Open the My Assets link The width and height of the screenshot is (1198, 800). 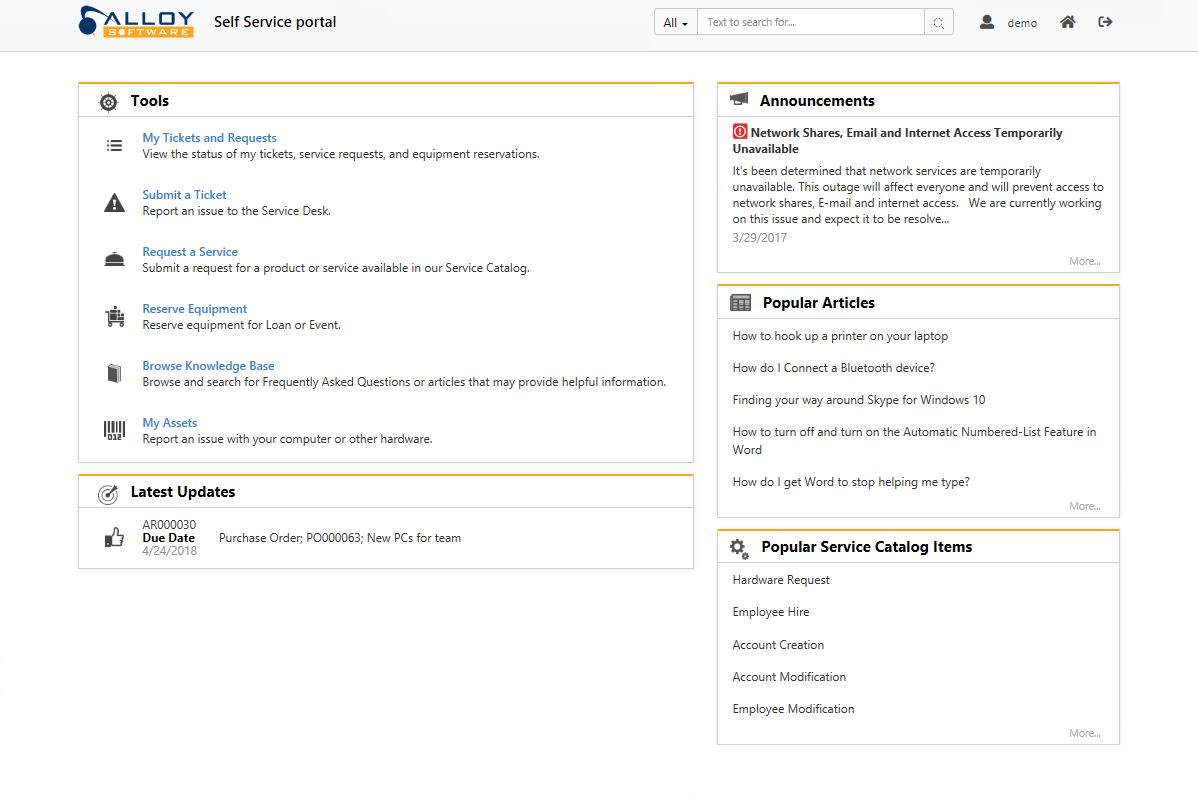(170, 423)
